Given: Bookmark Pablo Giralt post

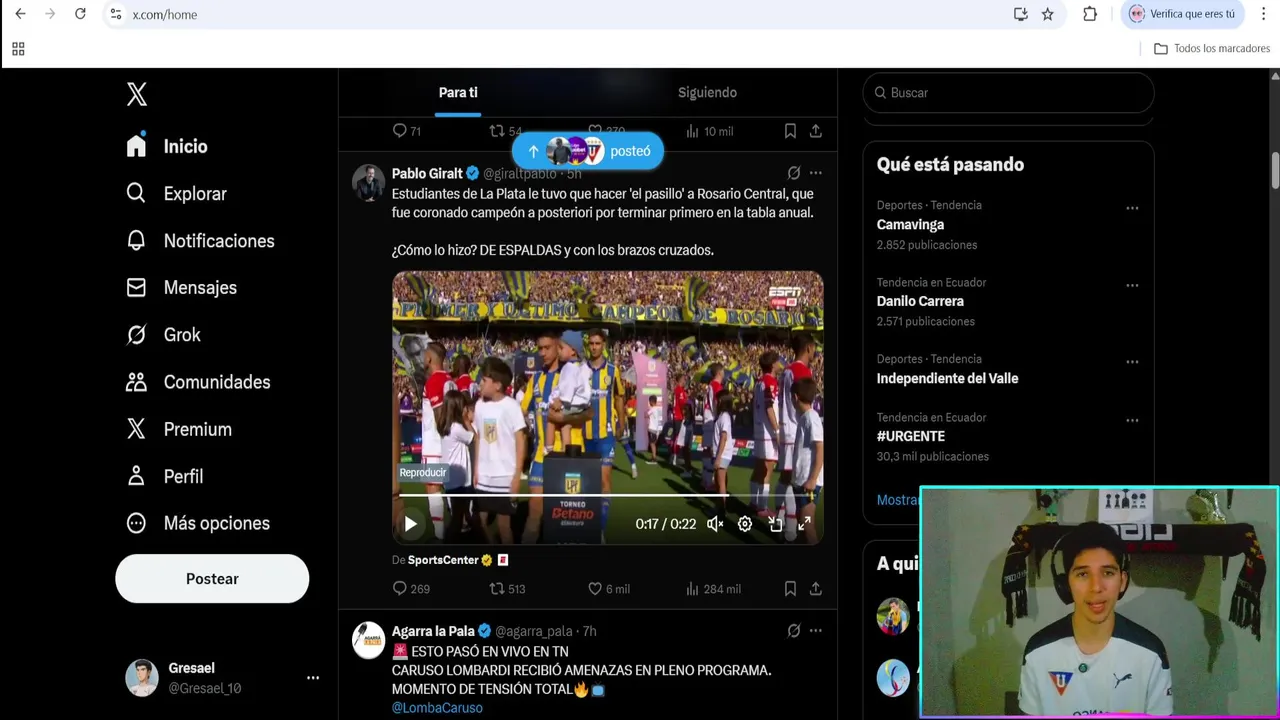Looking at the screenshot, I should coord(790,589).
